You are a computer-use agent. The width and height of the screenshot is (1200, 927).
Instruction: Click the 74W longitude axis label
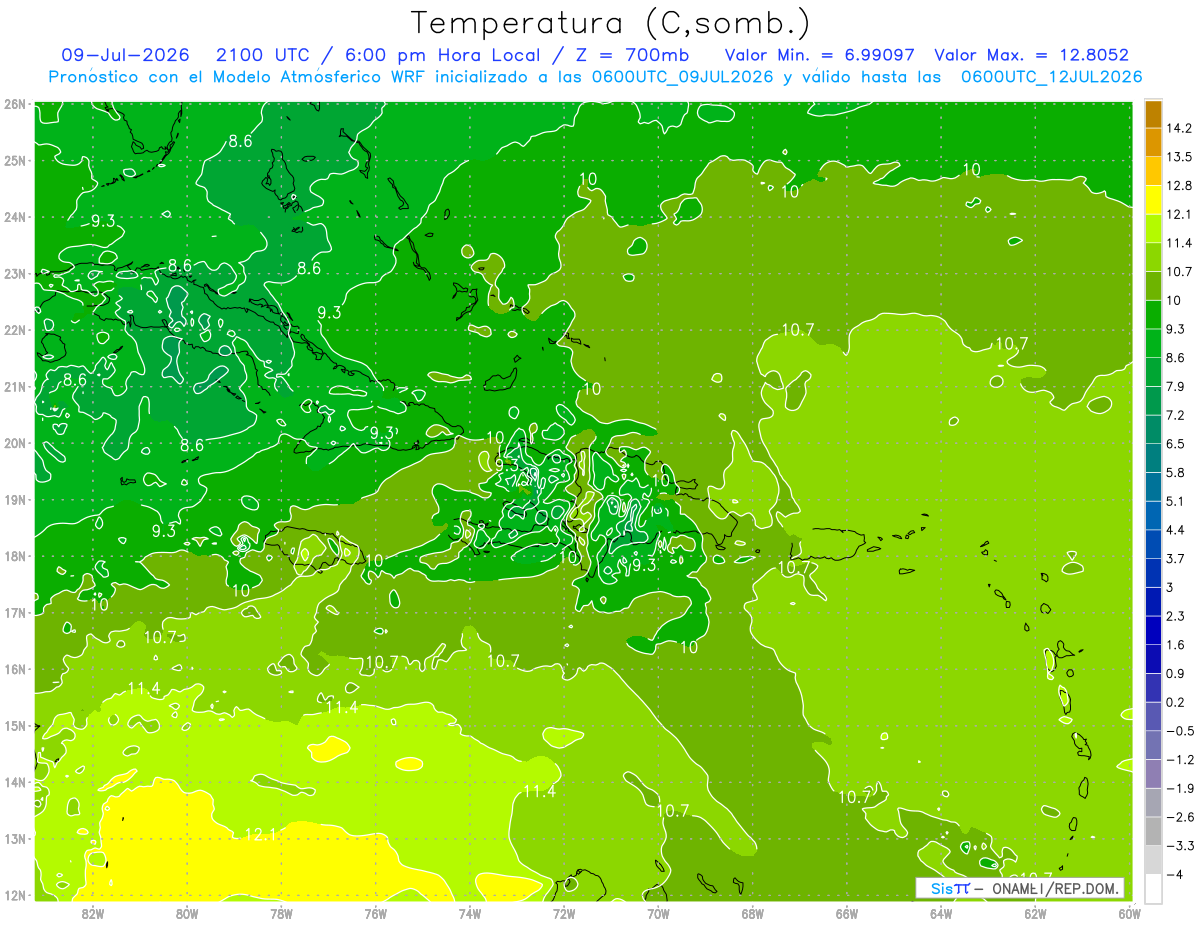[x=470, y=912]
